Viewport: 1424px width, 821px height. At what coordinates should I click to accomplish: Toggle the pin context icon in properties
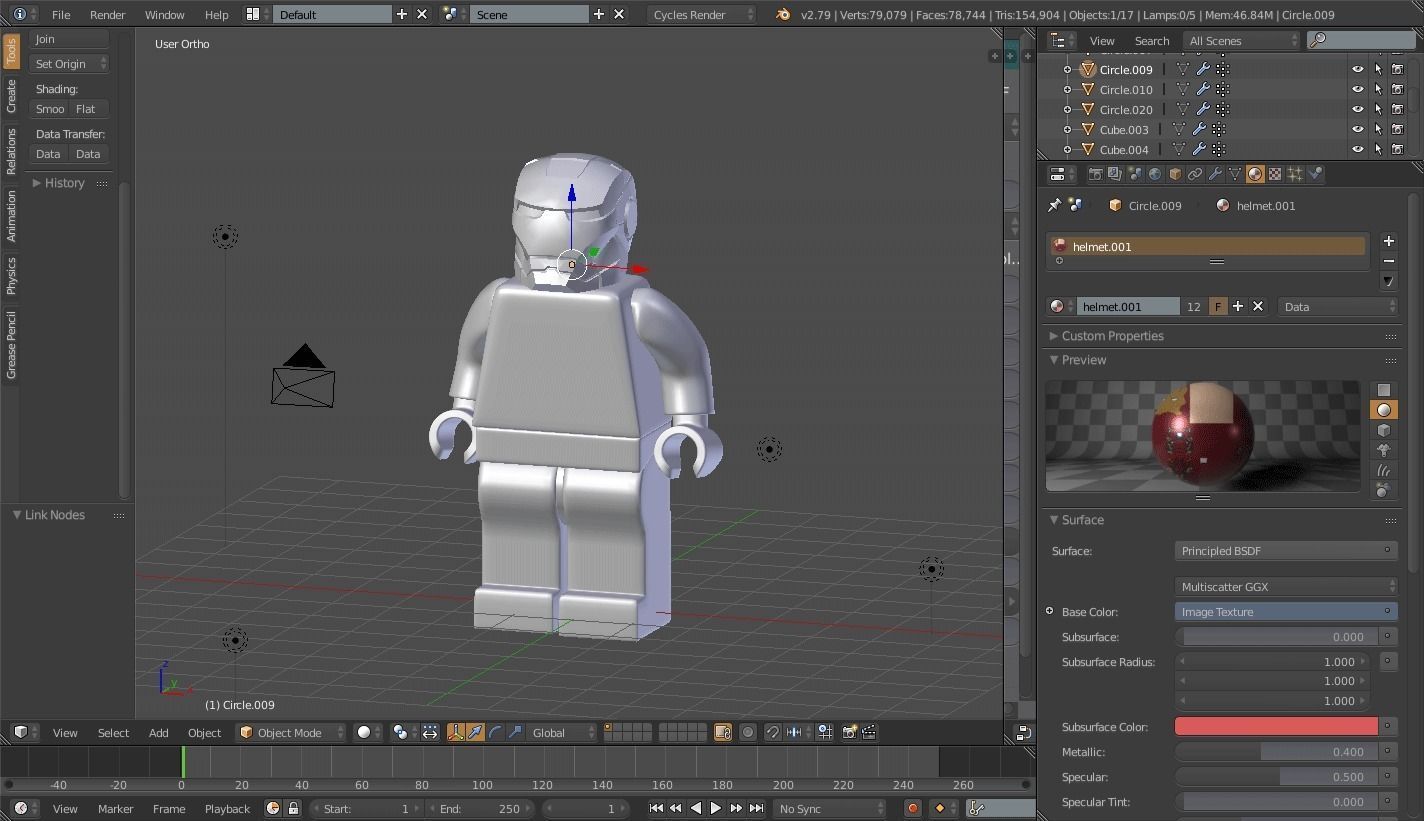coord(1054,205)
